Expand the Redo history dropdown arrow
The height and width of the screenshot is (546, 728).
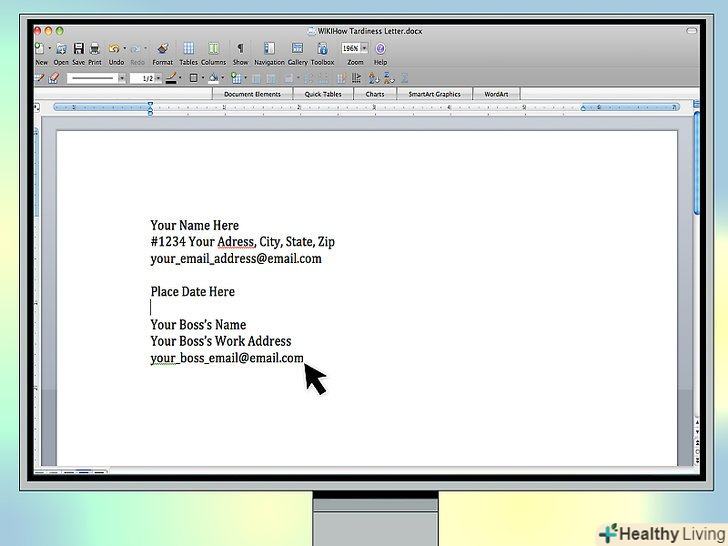click(x=145, y=48)
